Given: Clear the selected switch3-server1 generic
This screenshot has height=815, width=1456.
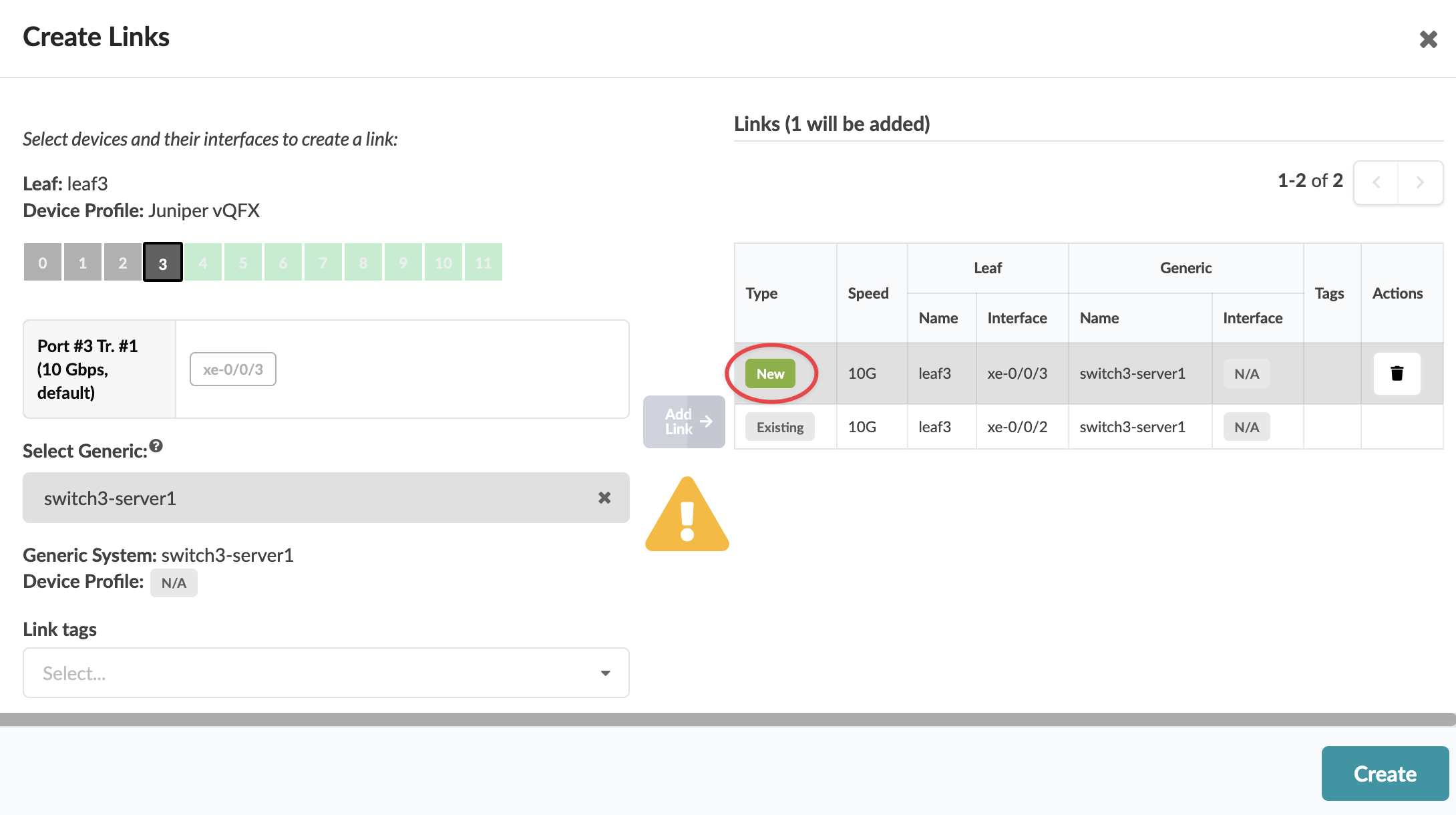Looking at the screenshot, I should pos(604,498).
